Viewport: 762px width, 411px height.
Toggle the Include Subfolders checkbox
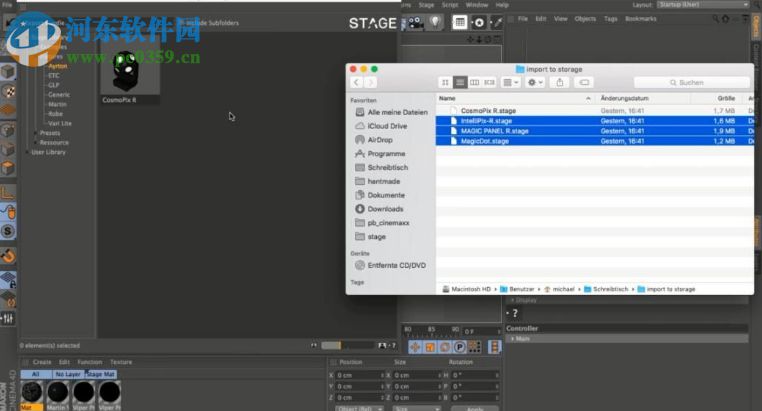coord(182,23)
